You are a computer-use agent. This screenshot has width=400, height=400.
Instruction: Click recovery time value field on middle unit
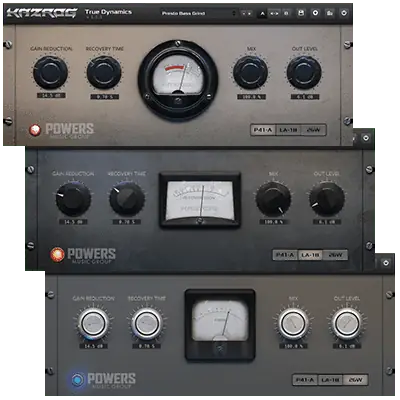click(127, 222)
